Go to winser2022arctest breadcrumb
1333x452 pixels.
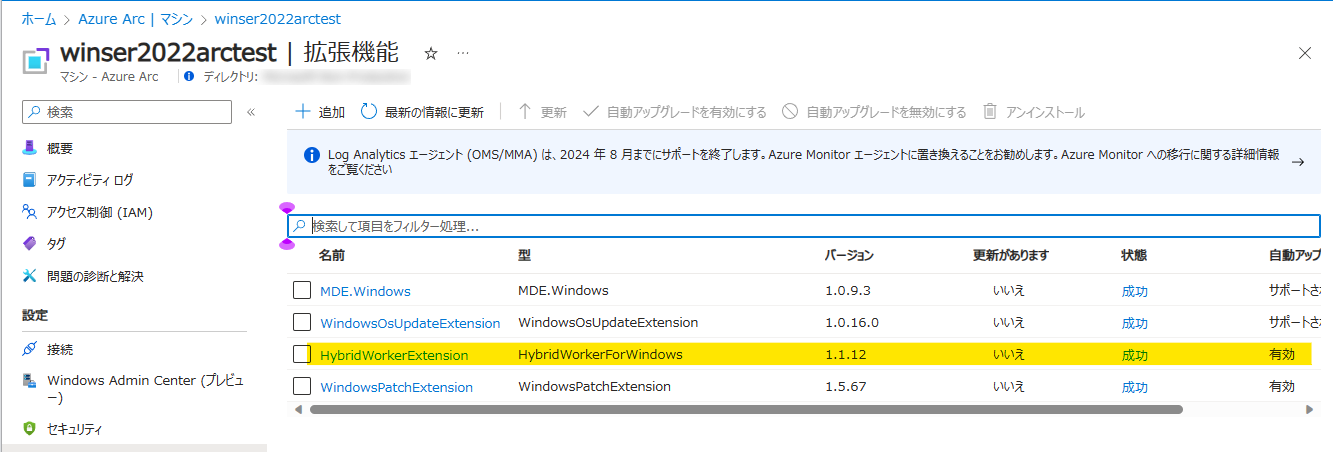pos(276,19)
